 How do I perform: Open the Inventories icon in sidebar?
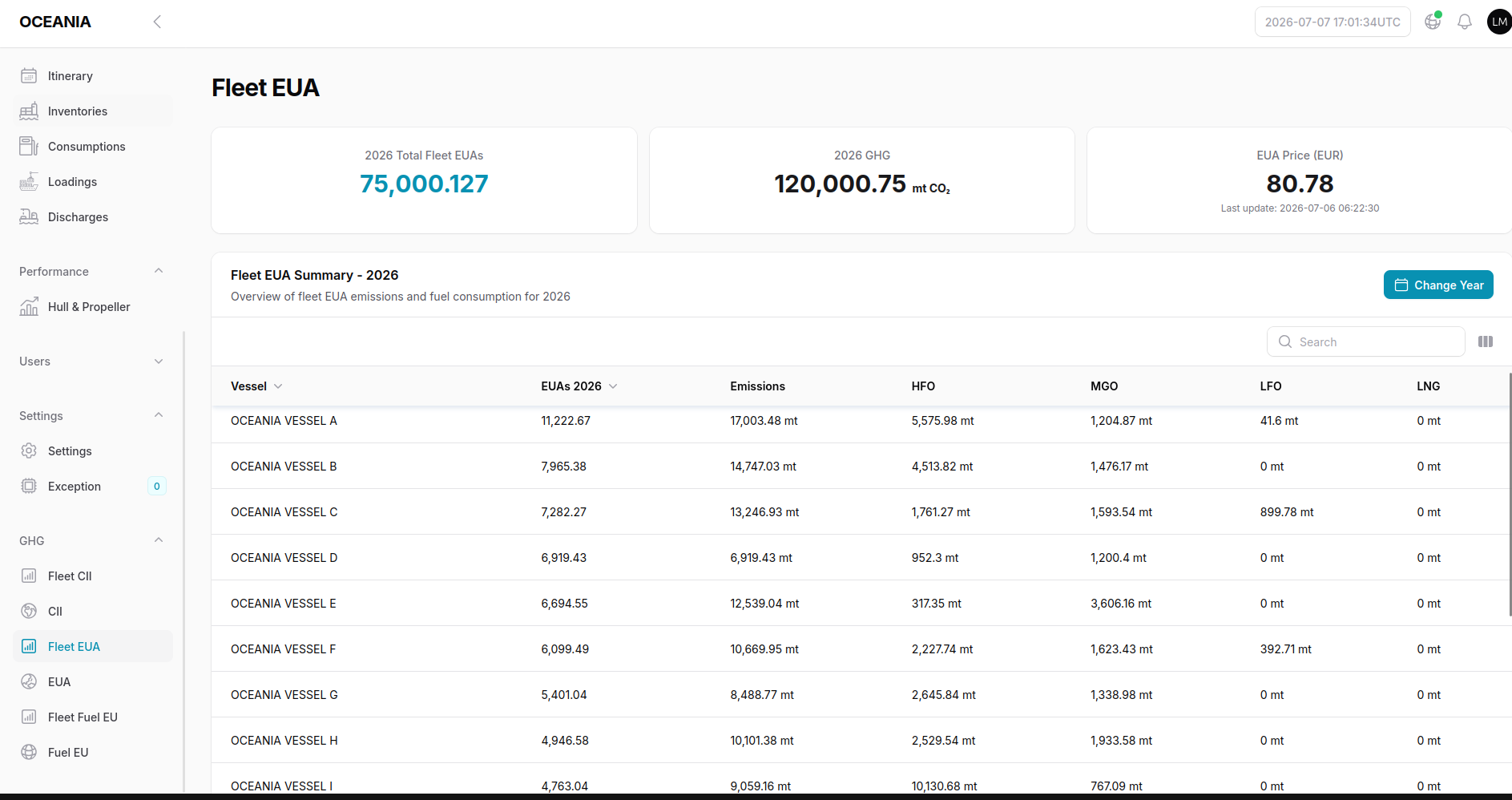click(29, 111)
